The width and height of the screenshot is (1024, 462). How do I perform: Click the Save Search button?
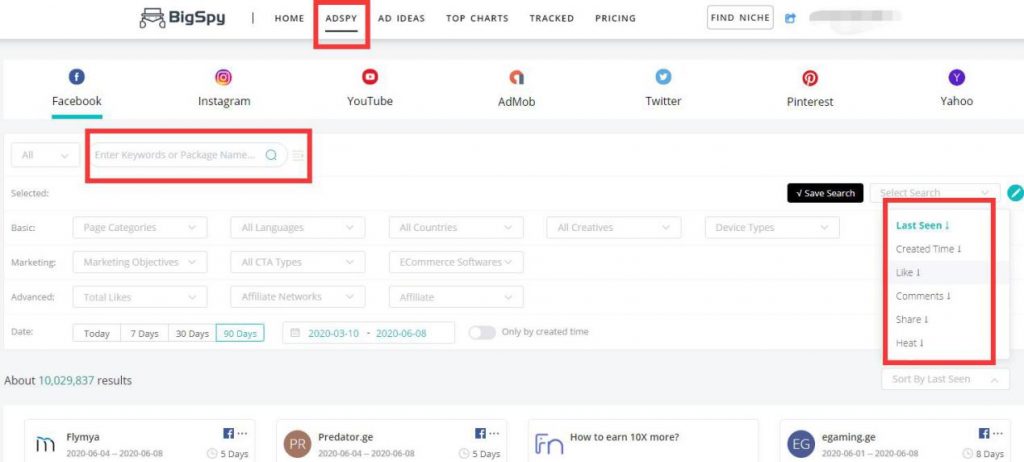[x=825, y=193]
